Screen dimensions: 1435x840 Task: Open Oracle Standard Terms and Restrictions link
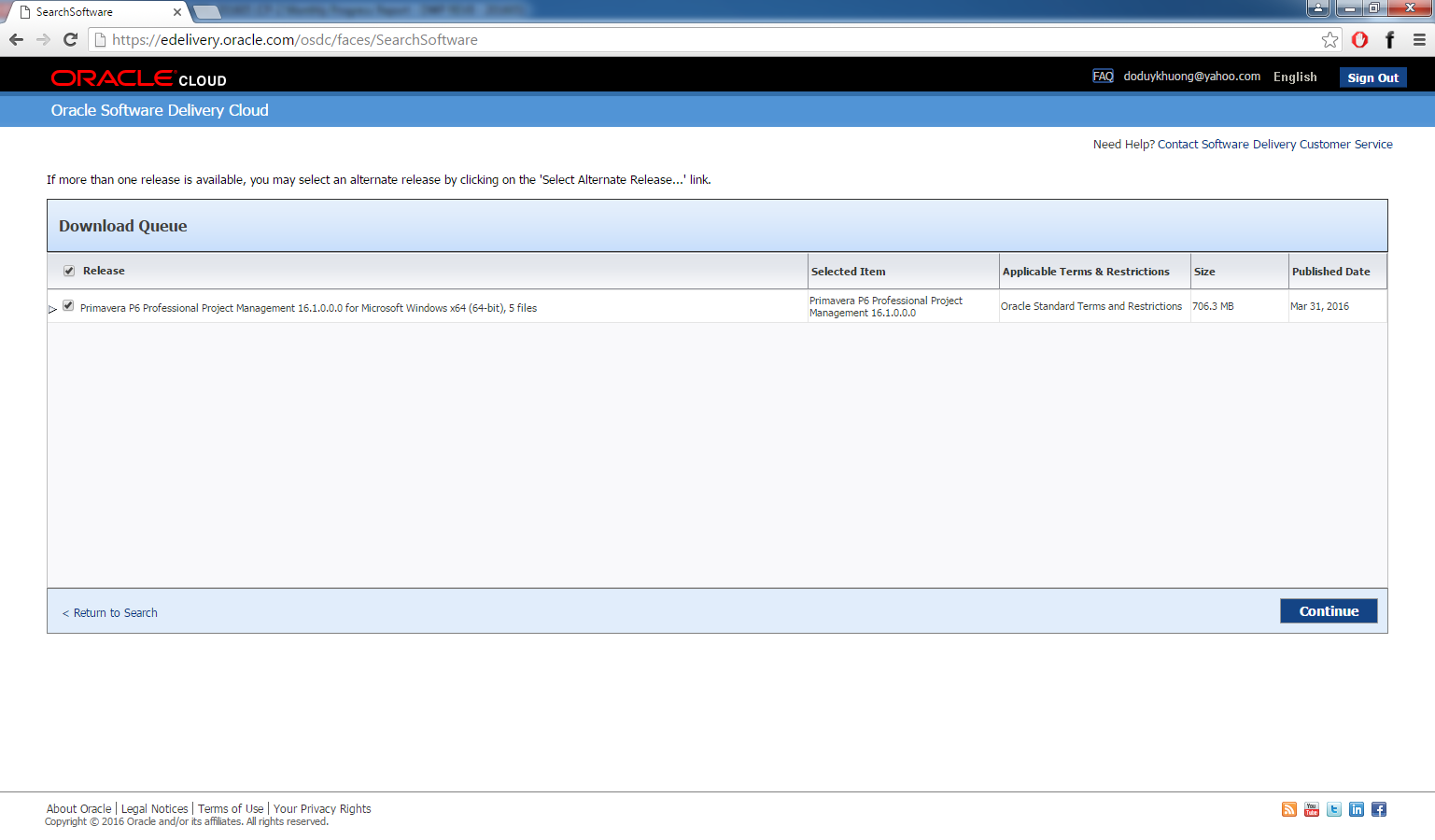click(x=1090, y=306)
